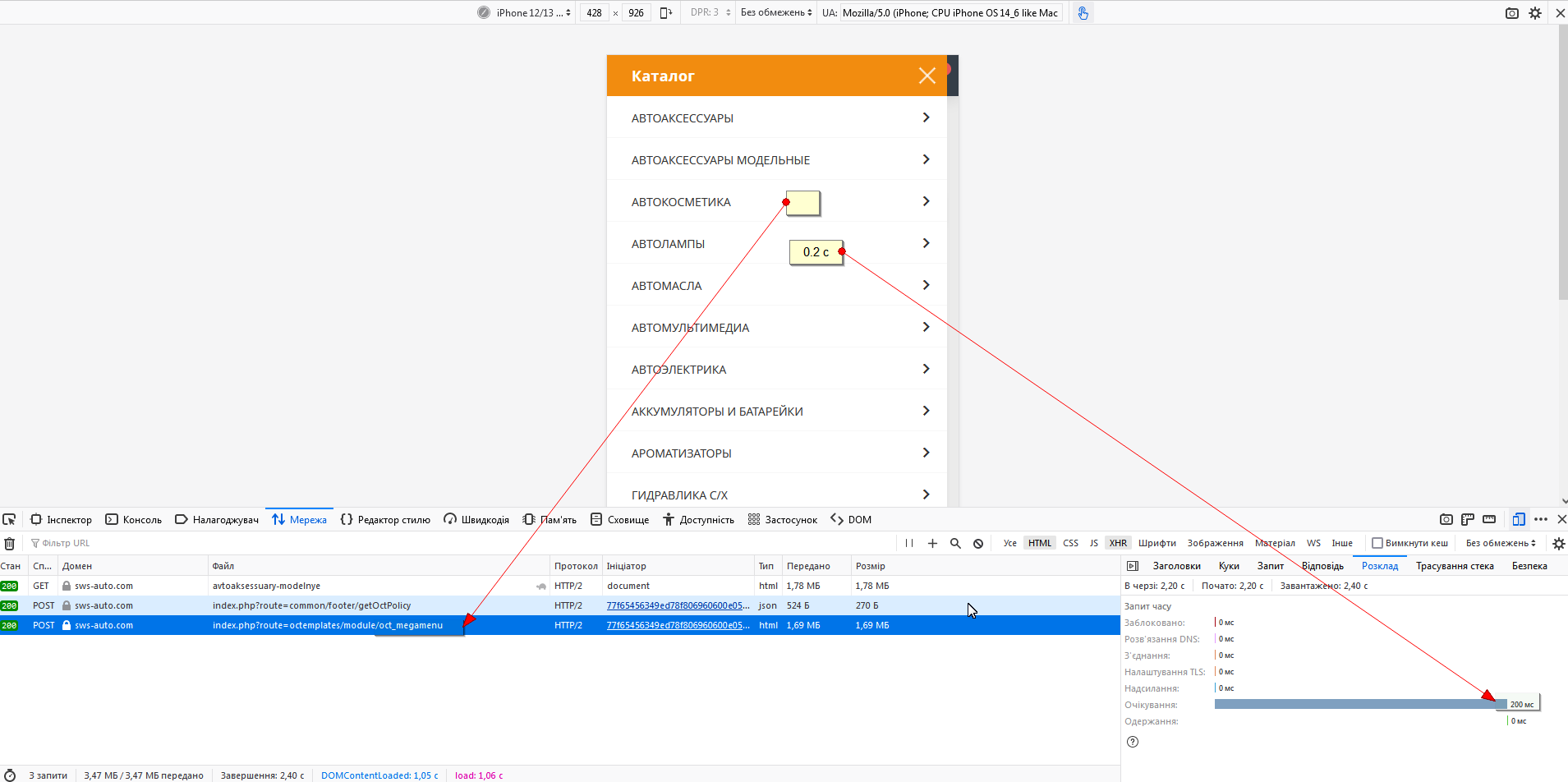Image resolution: width=1568 pixels, height=782 pixels.
Task: Take page screenshot from devtools toolbar camera
Action: click(1446, 519)
